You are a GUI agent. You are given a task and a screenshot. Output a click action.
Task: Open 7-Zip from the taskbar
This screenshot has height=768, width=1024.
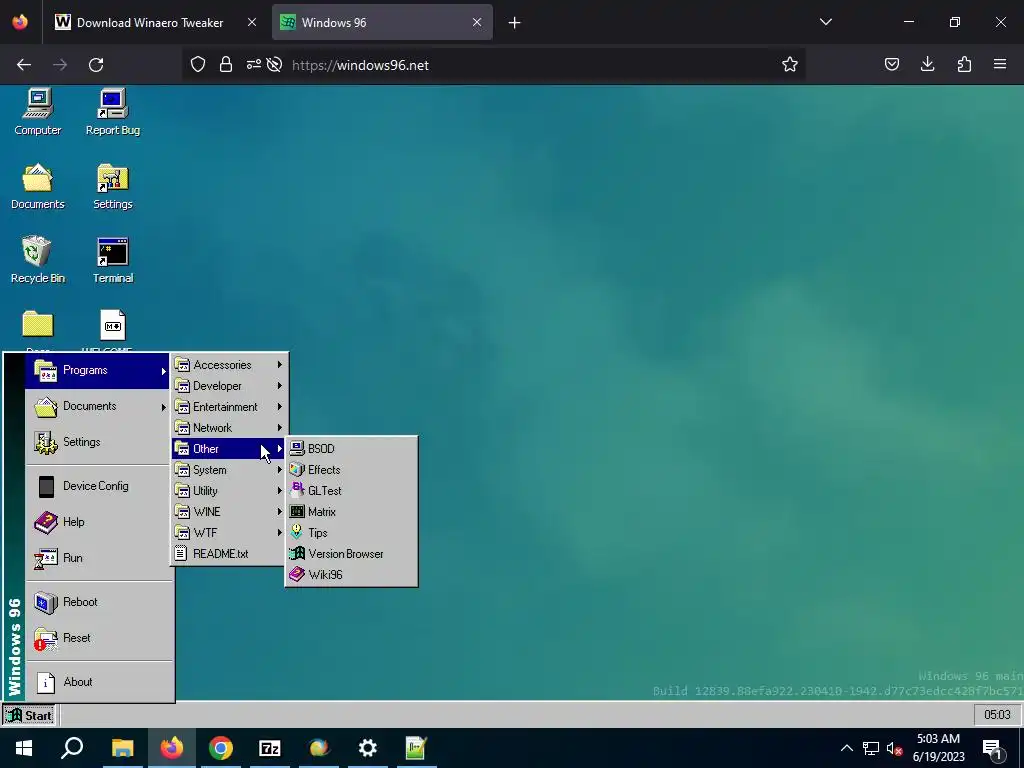270,748
